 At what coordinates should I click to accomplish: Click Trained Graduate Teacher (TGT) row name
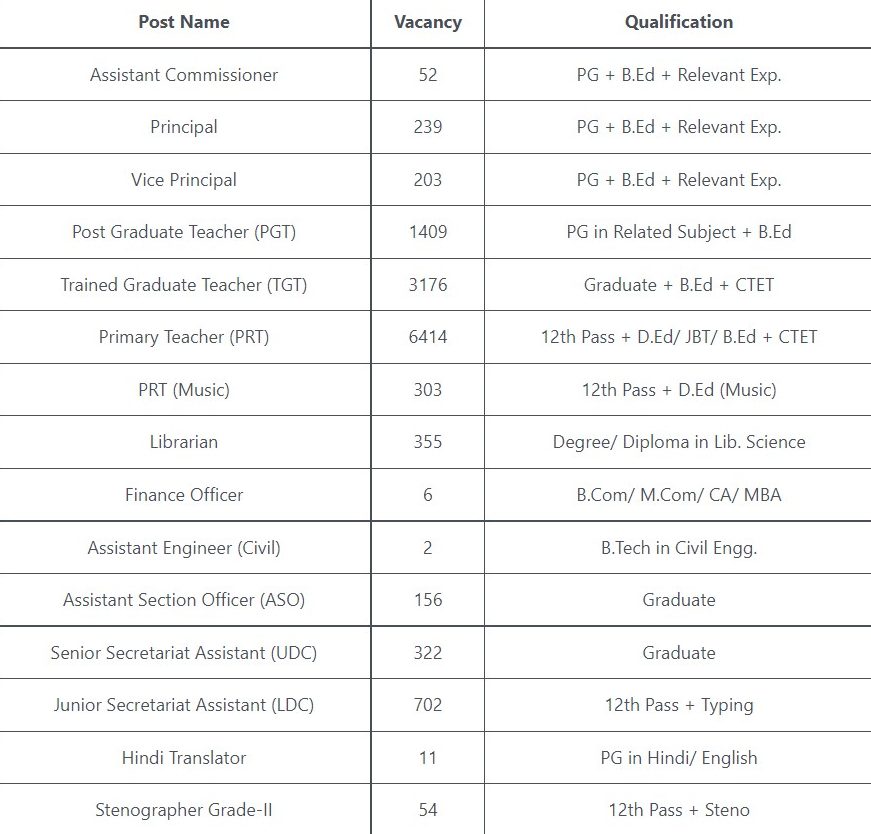tap(184, 285)
